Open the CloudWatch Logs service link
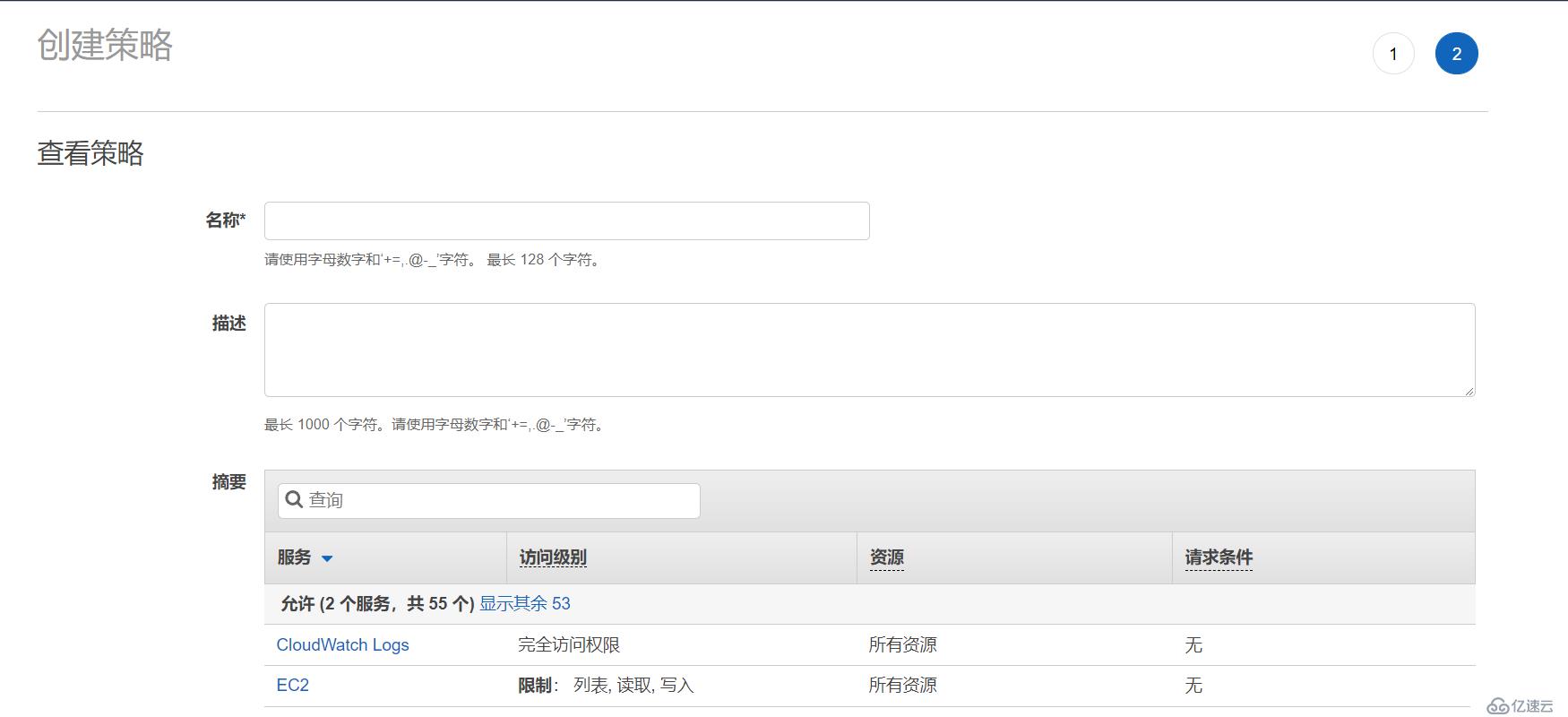 342,644
